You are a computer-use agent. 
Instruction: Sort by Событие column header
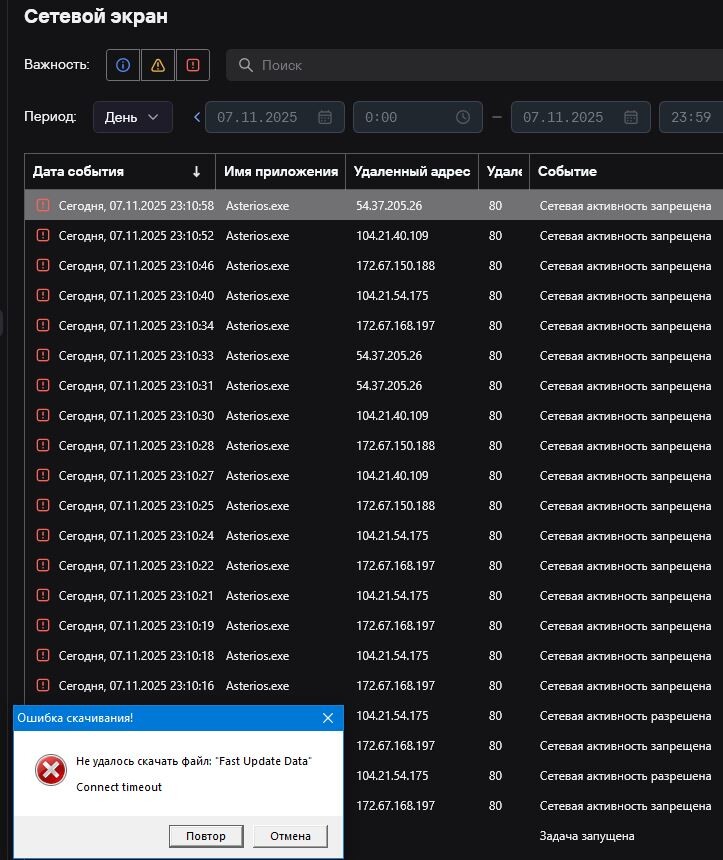(600, 171)
